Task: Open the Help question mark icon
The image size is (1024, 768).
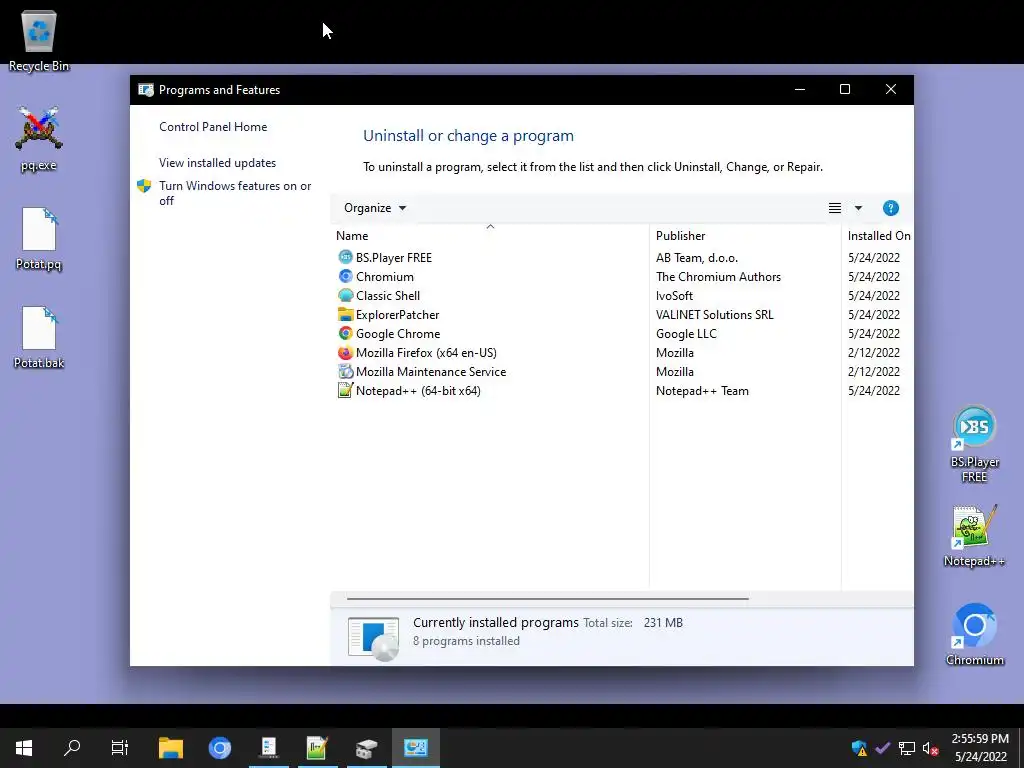Action: pos(890,208)
